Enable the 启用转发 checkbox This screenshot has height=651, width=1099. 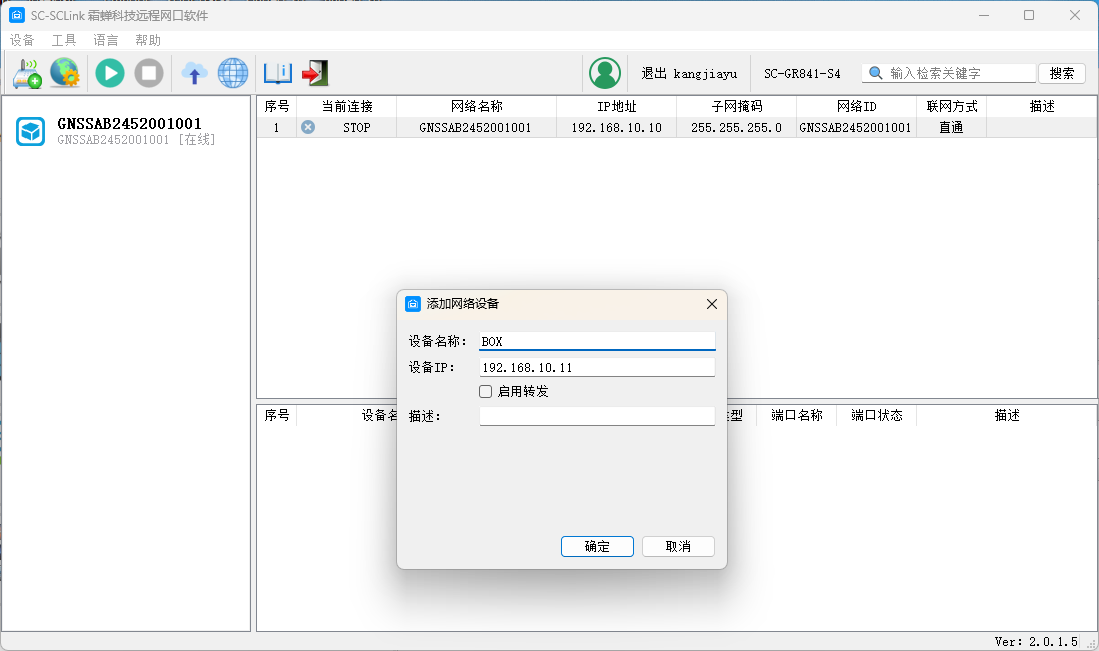click(486, 392)
